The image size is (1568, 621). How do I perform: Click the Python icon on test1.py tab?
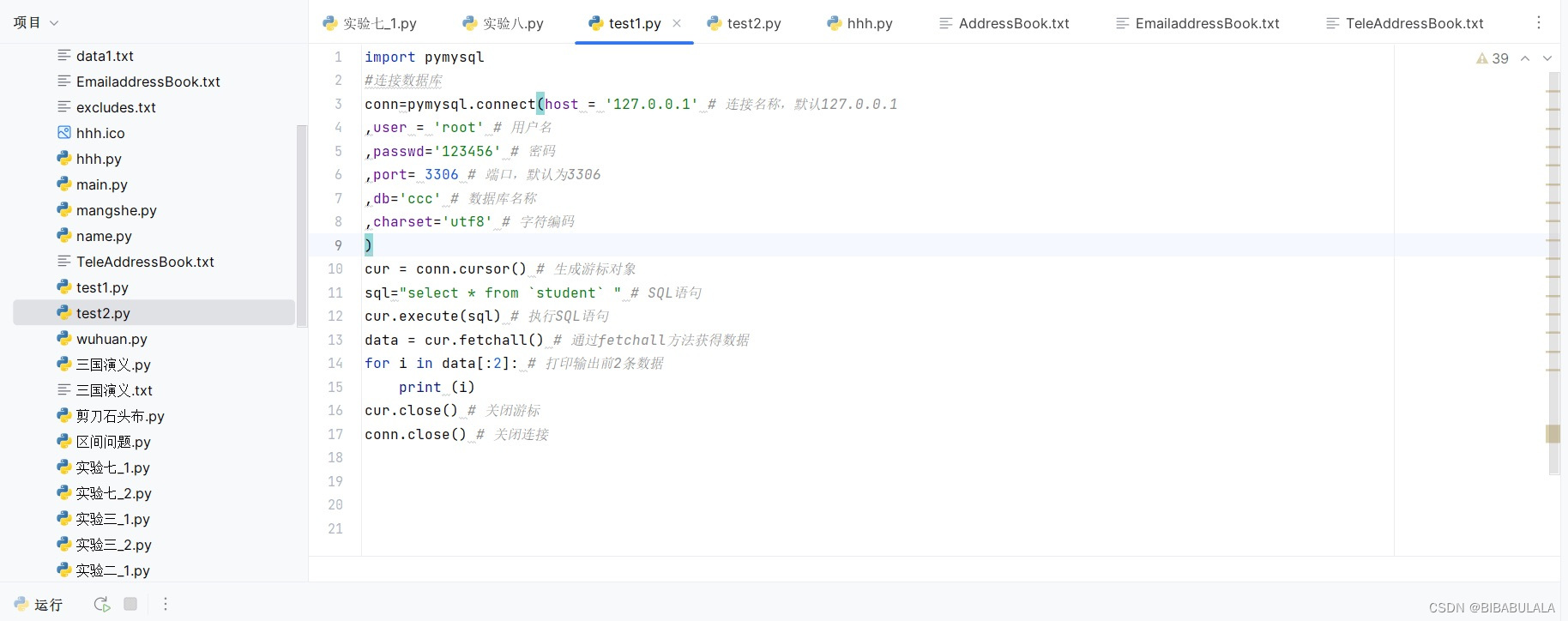tap(596, 23)
